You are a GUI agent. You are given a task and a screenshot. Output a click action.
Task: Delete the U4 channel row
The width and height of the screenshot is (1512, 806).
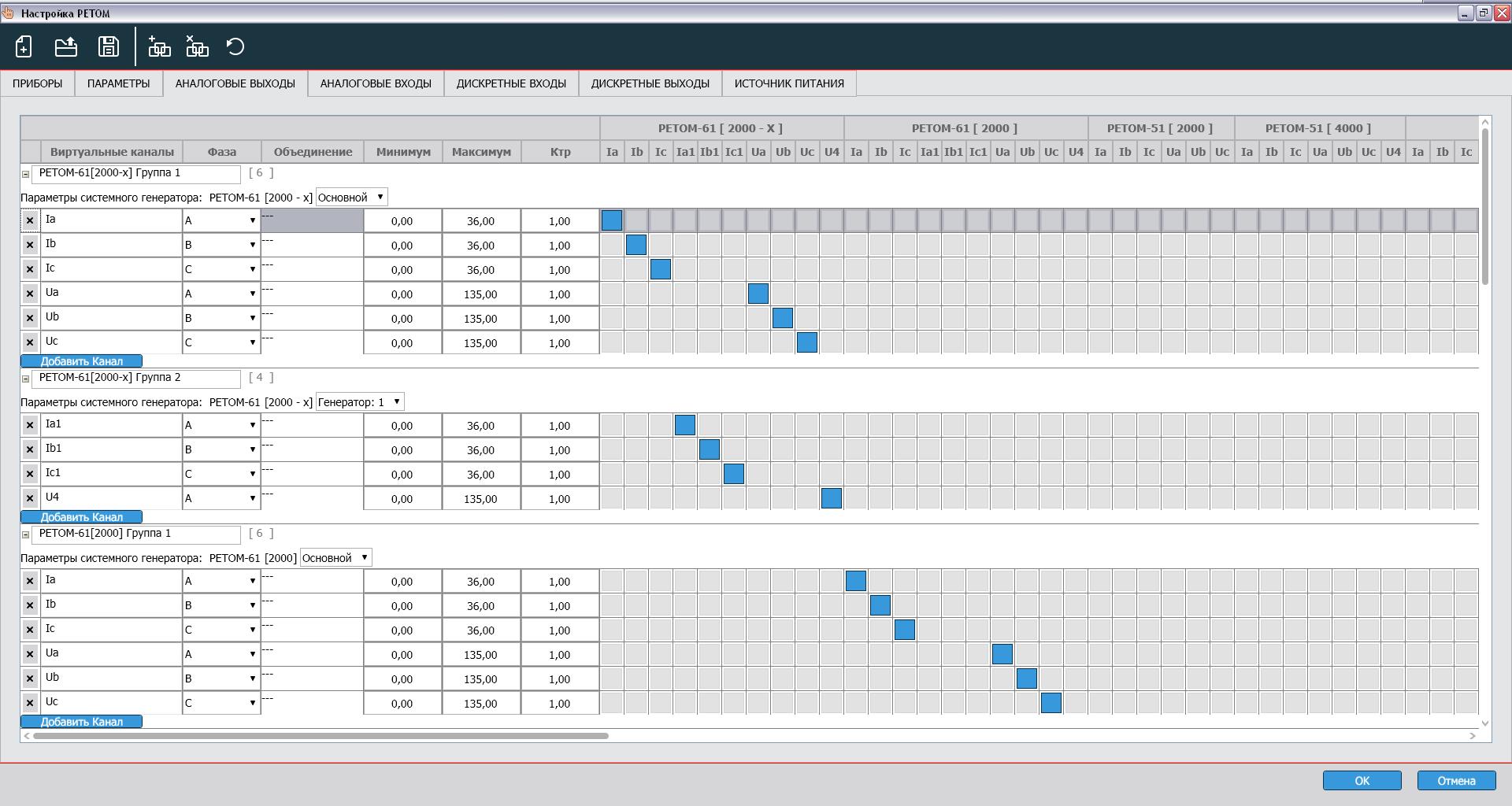(x=30, y=499)
